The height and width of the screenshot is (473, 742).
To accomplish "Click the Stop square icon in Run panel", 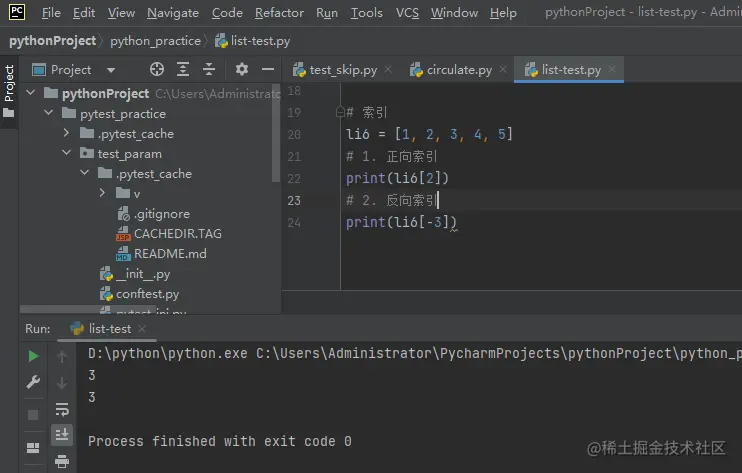I will [x=33, y=415].
